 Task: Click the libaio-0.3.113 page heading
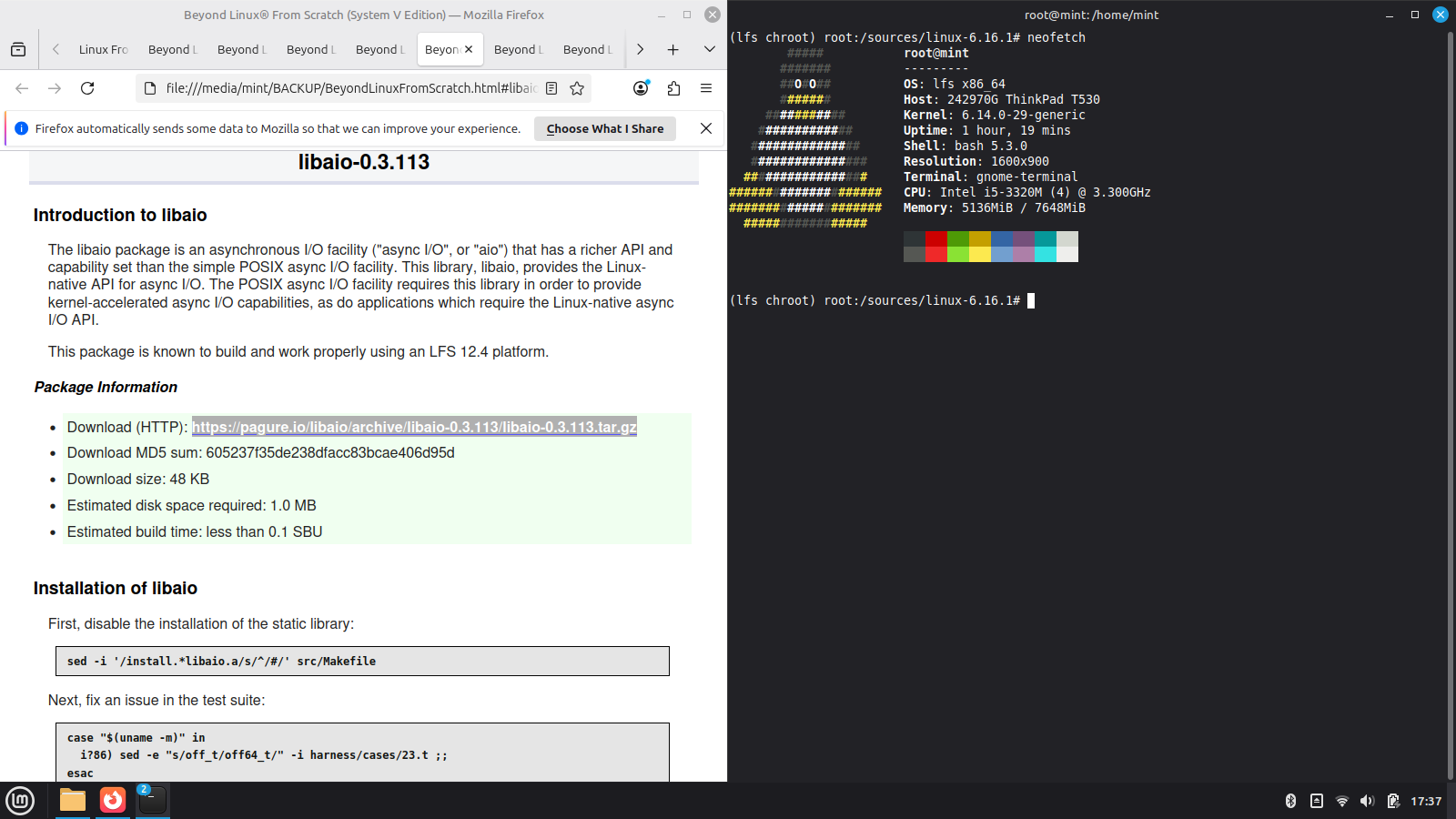click(x=364, y=162)
